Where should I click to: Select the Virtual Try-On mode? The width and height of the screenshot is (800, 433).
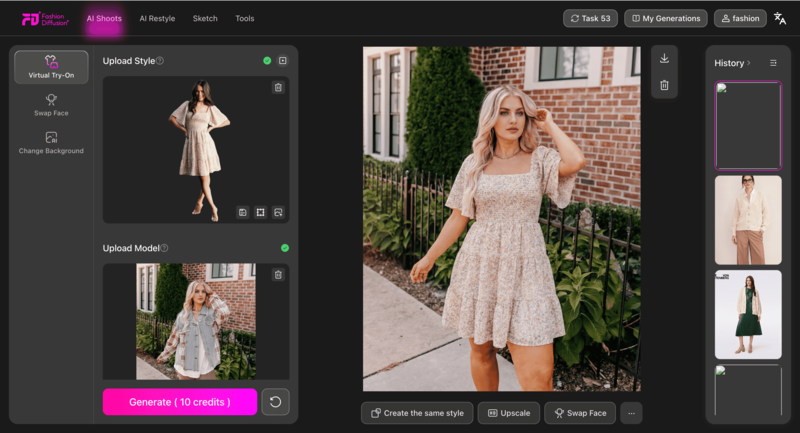(x=51, y=67)
